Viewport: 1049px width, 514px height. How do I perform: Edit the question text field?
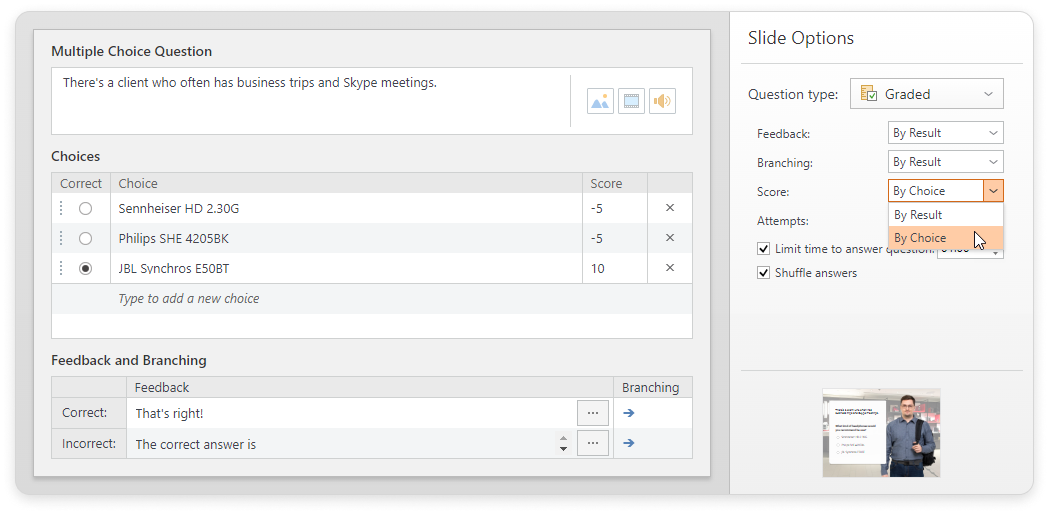311,101
